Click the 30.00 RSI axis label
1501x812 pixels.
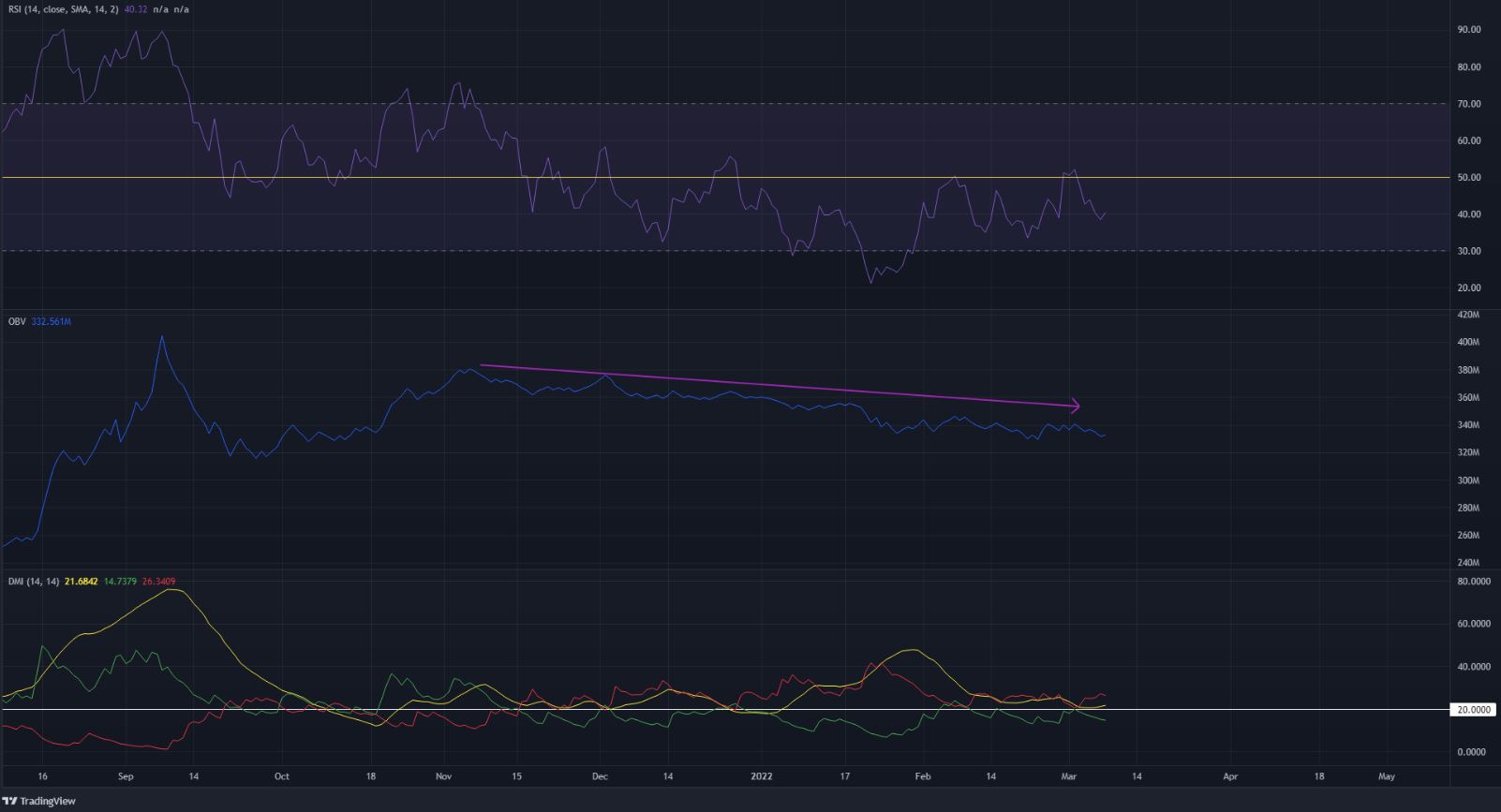[1469, 251]
